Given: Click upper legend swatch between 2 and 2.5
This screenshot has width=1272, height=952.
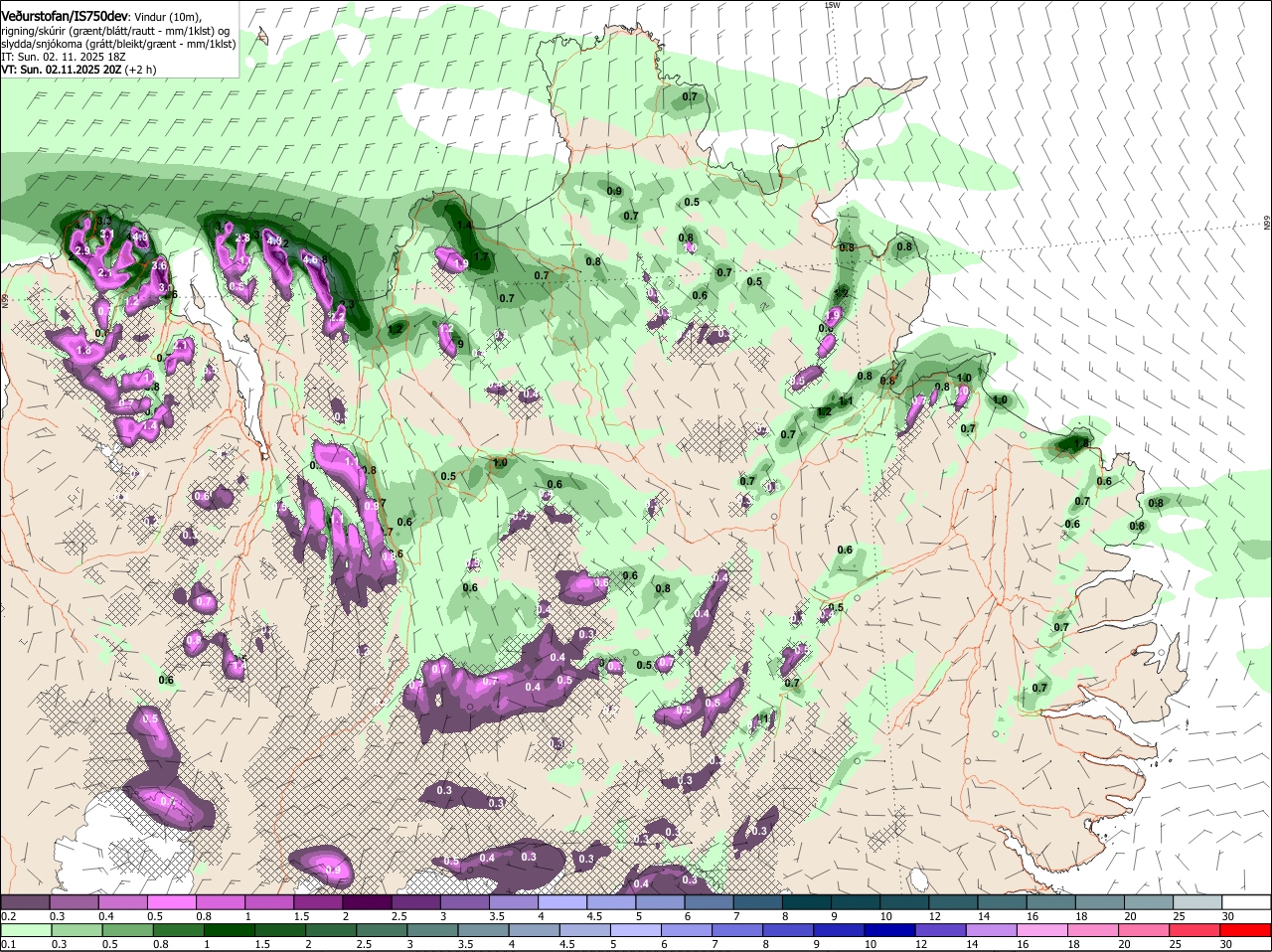Looking at the screenshot, I should (367, 901).
